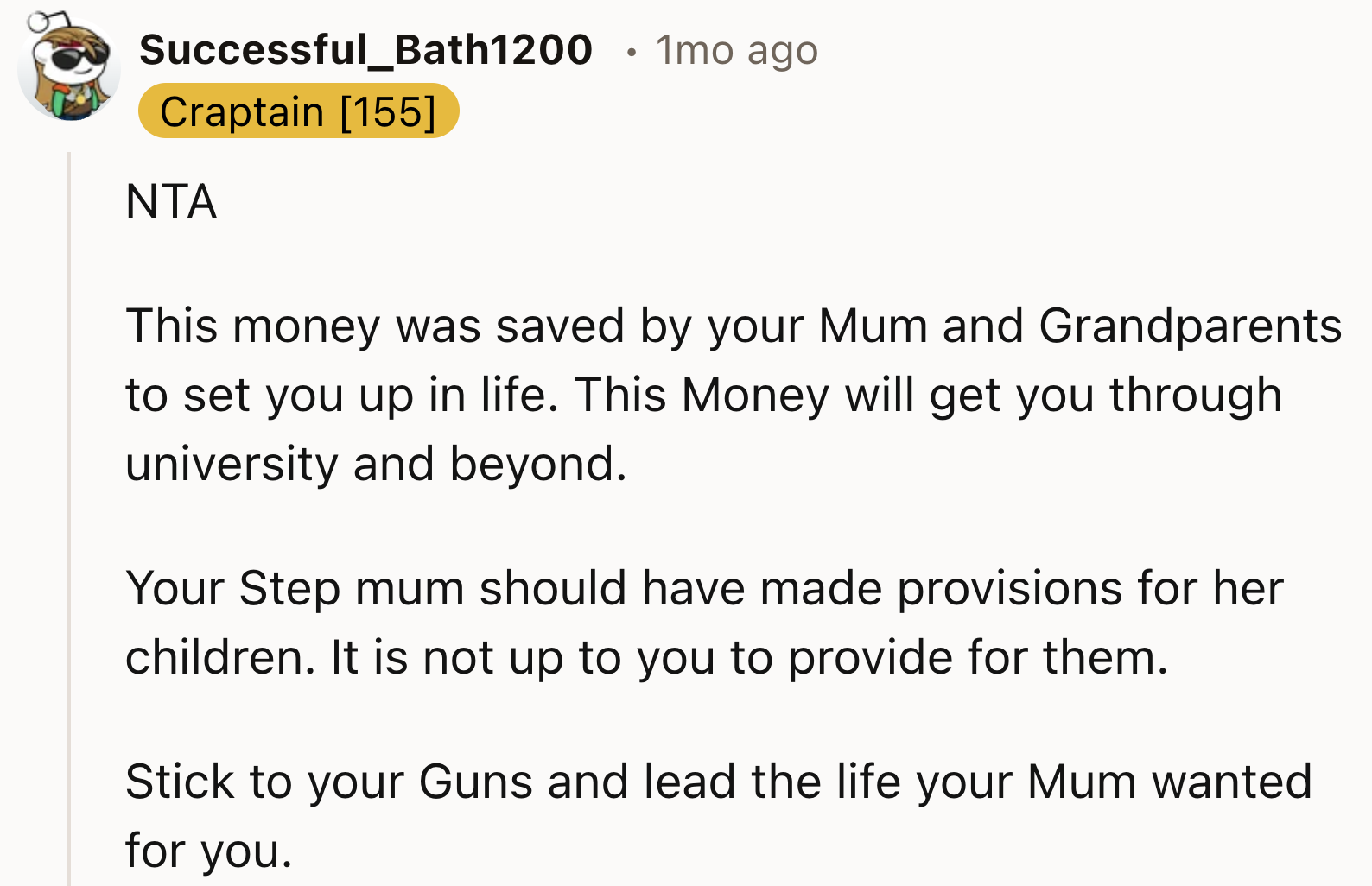The image size is (1372, 886).
Task: Select the NTA text in the comment
Action: tap(169, 200)
